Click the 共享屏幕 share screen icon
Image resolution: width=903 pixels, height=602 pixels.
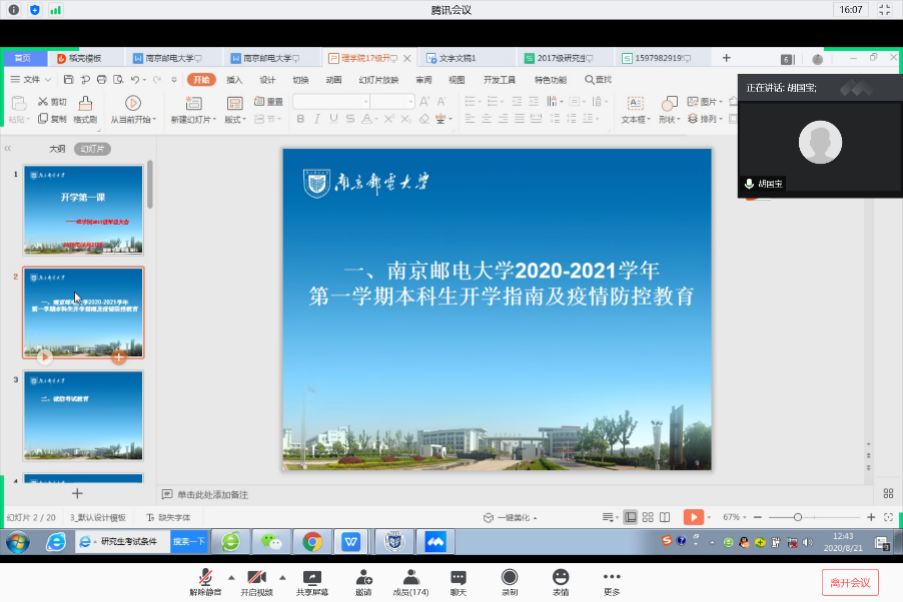tap(311, 579)
